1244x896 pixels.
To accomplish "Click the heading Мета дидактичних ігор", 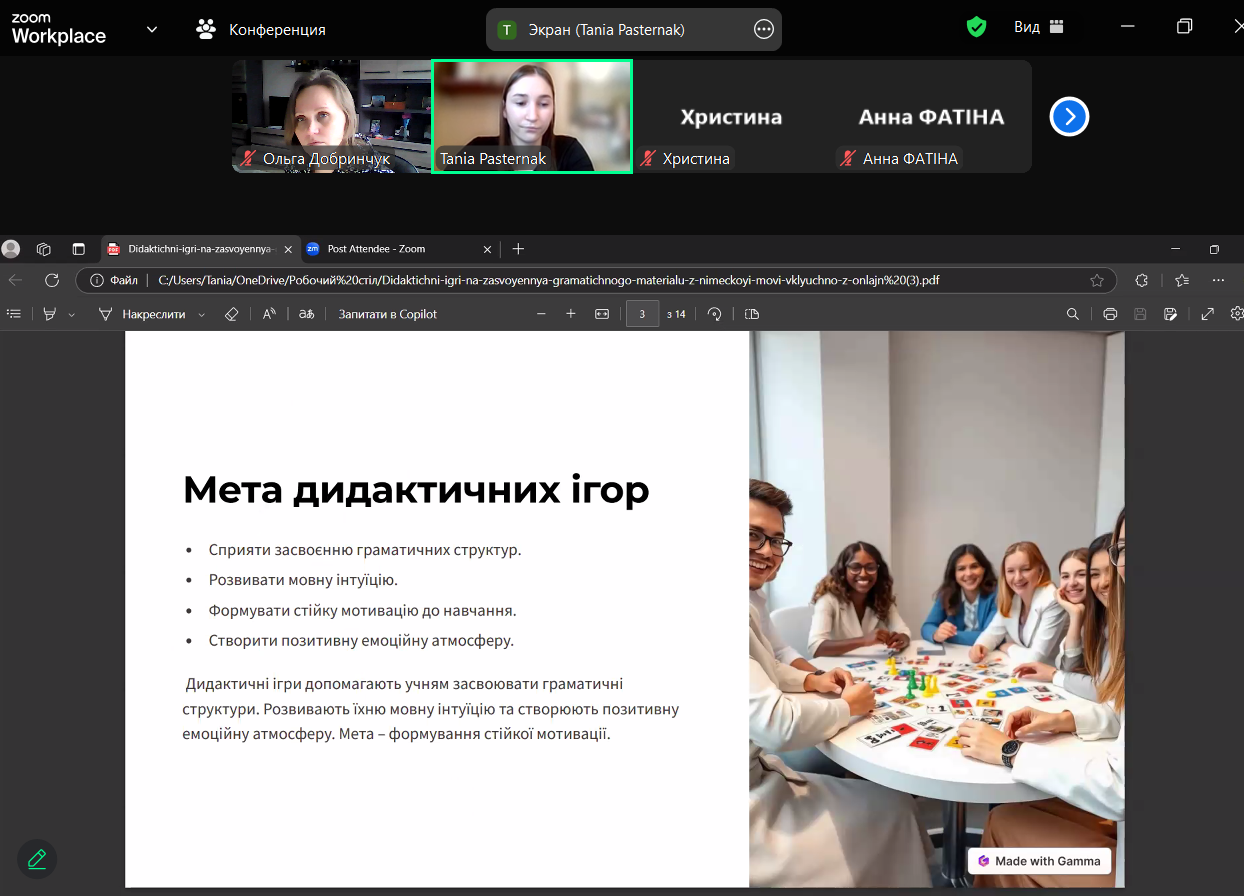I will pos(416,490).
